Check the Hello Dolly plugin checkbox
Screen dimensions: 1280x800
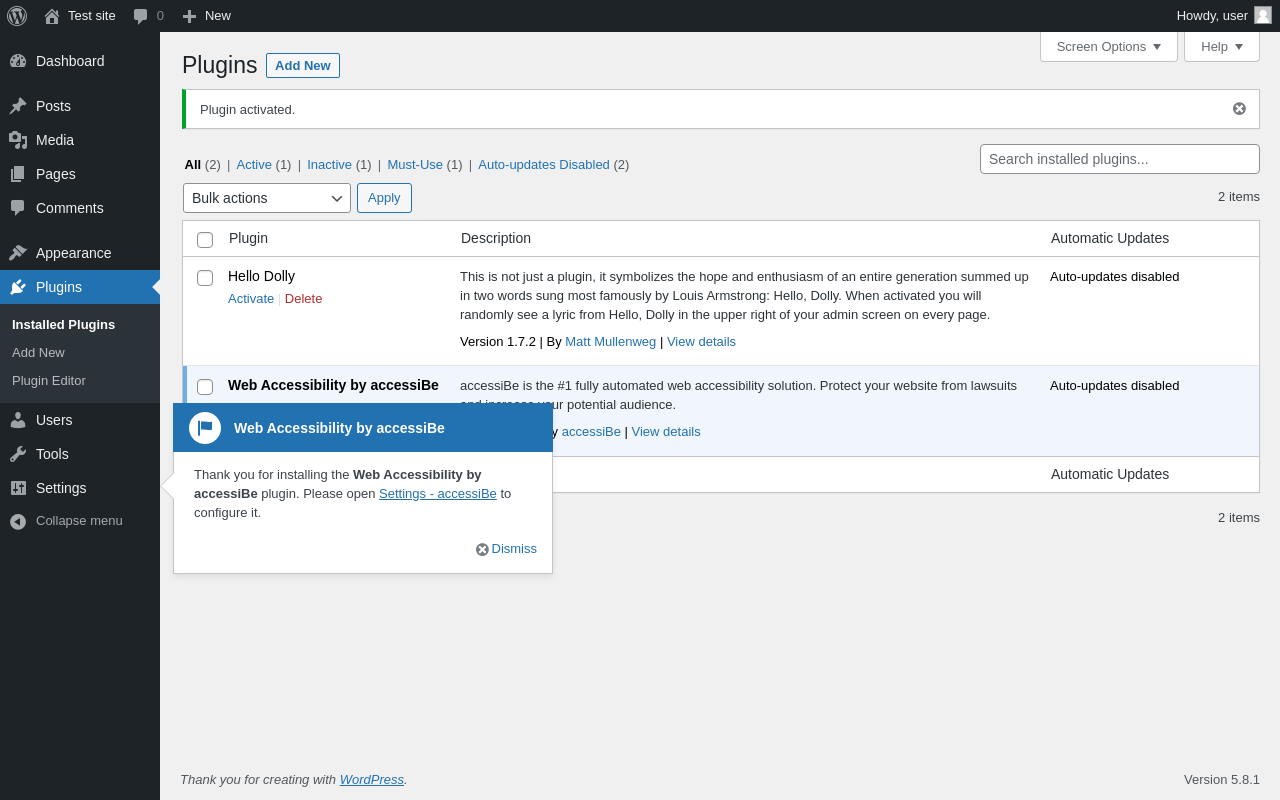click(x=205, y=278)
